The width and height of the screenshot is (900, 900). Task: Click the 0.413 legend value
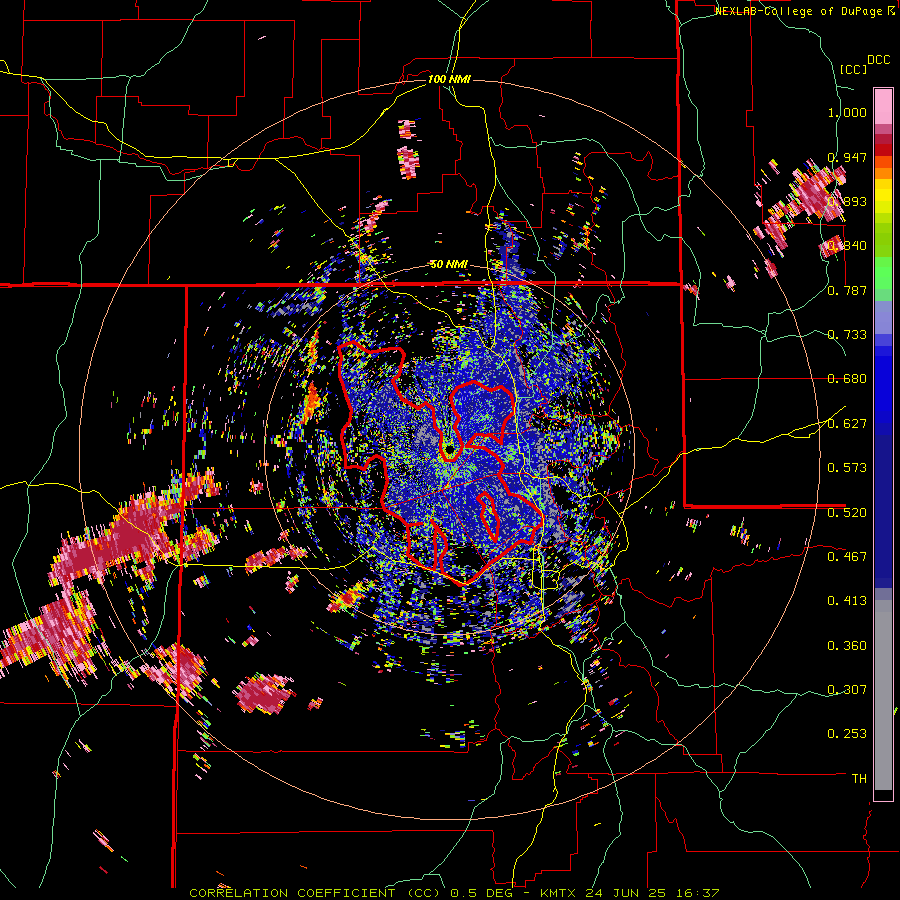click(847, 601)
